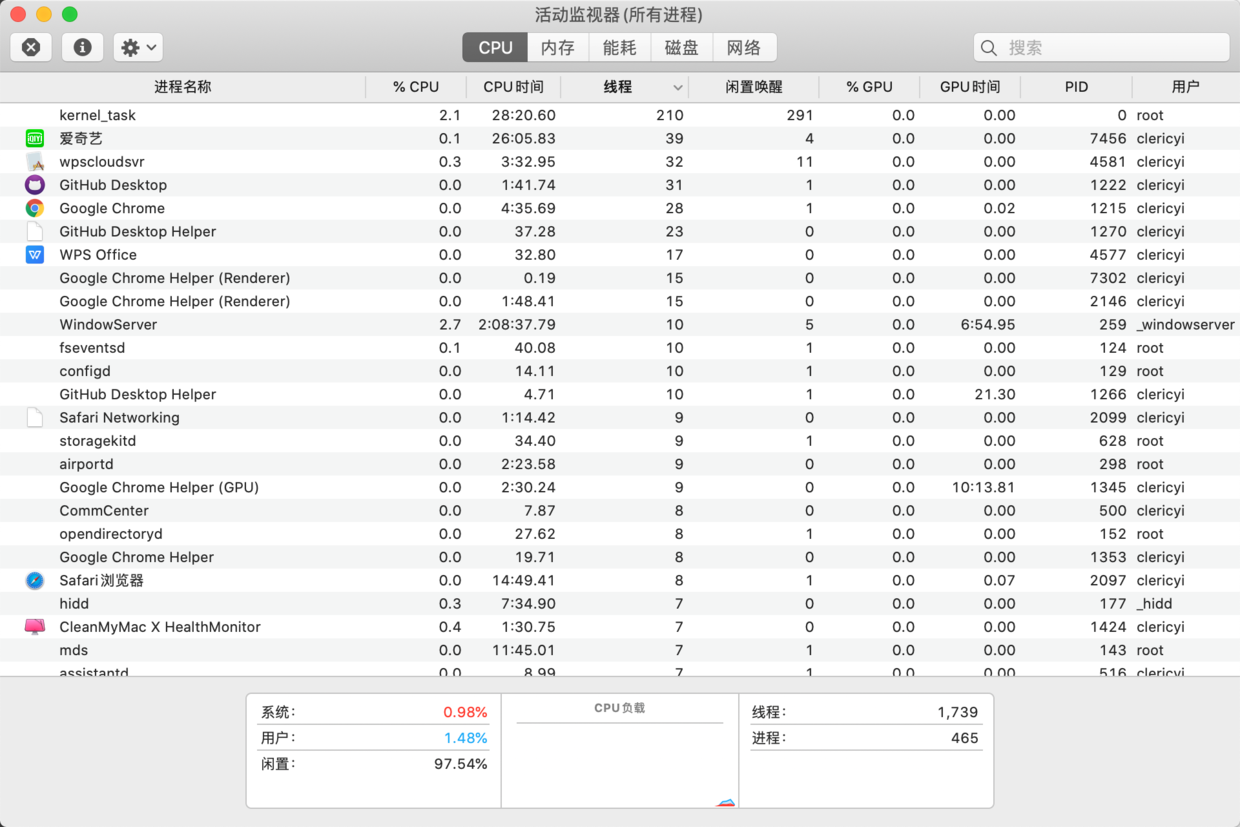The image size is (1240, 827).
Task: Click the Safari Networking document icon
Action: point(35,418)
